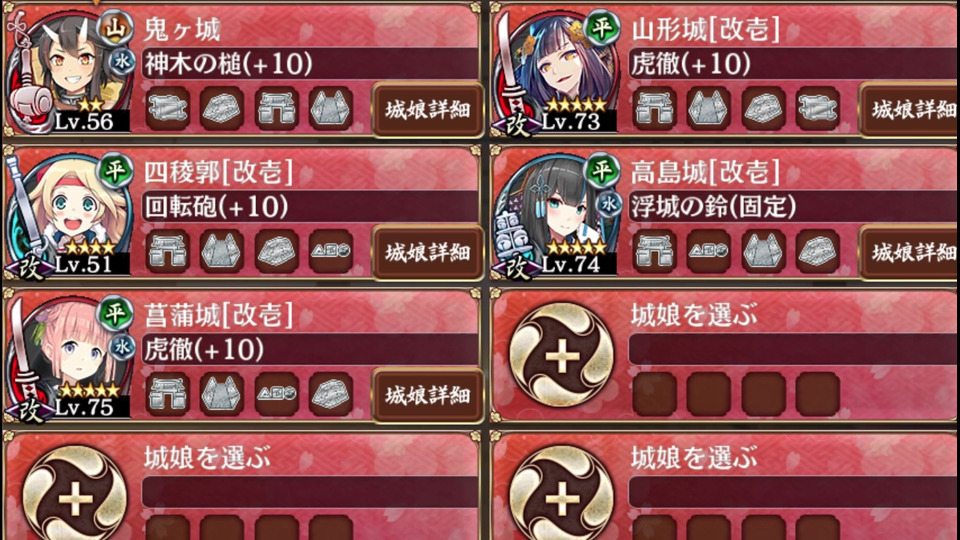Click the 山 terrain badge on 鬼ヶ城
Image resolution: width=960 pixels, height=540 pixels.
click(x=115, y=28)
